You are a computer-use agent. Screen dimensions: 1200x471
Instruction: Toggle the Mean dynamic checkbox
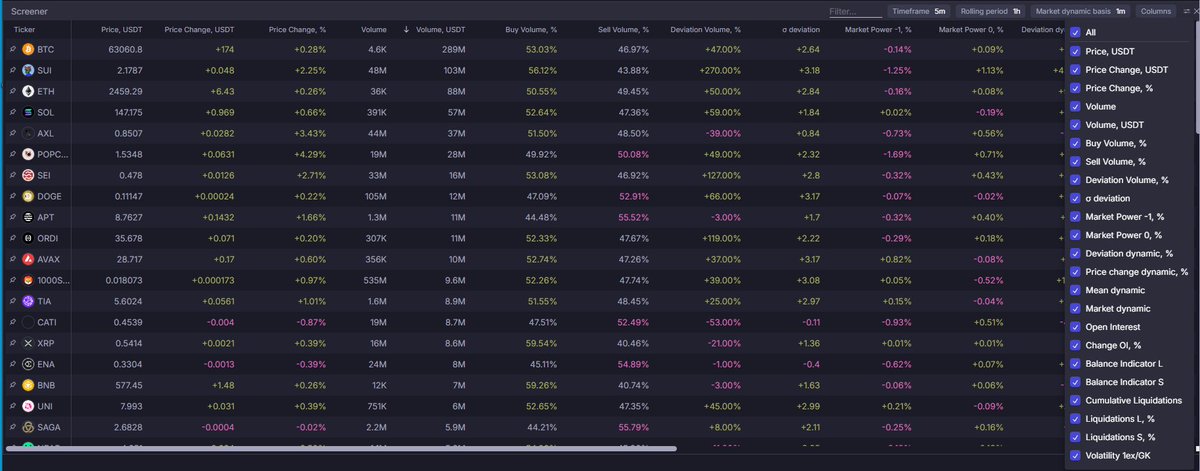pos(1075,290)
